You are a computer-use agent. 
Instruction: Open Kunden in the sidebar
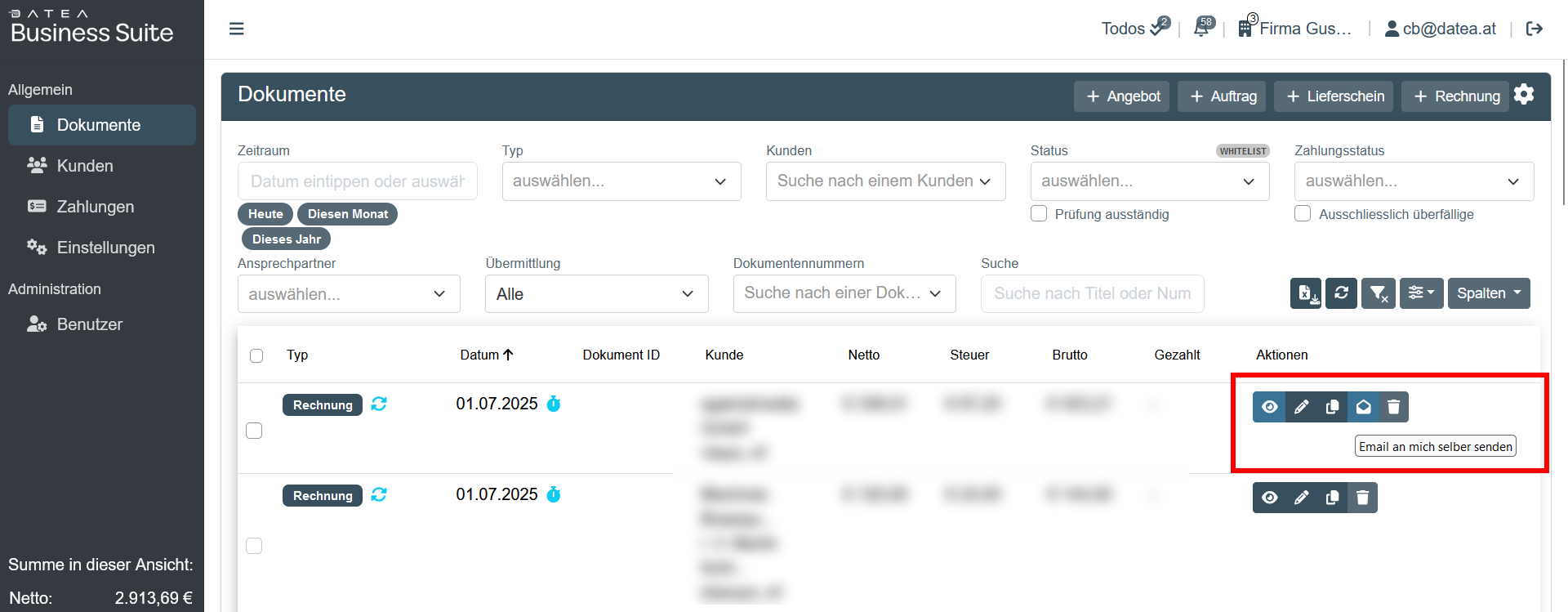pyautogui.click(x=85, y=166)
